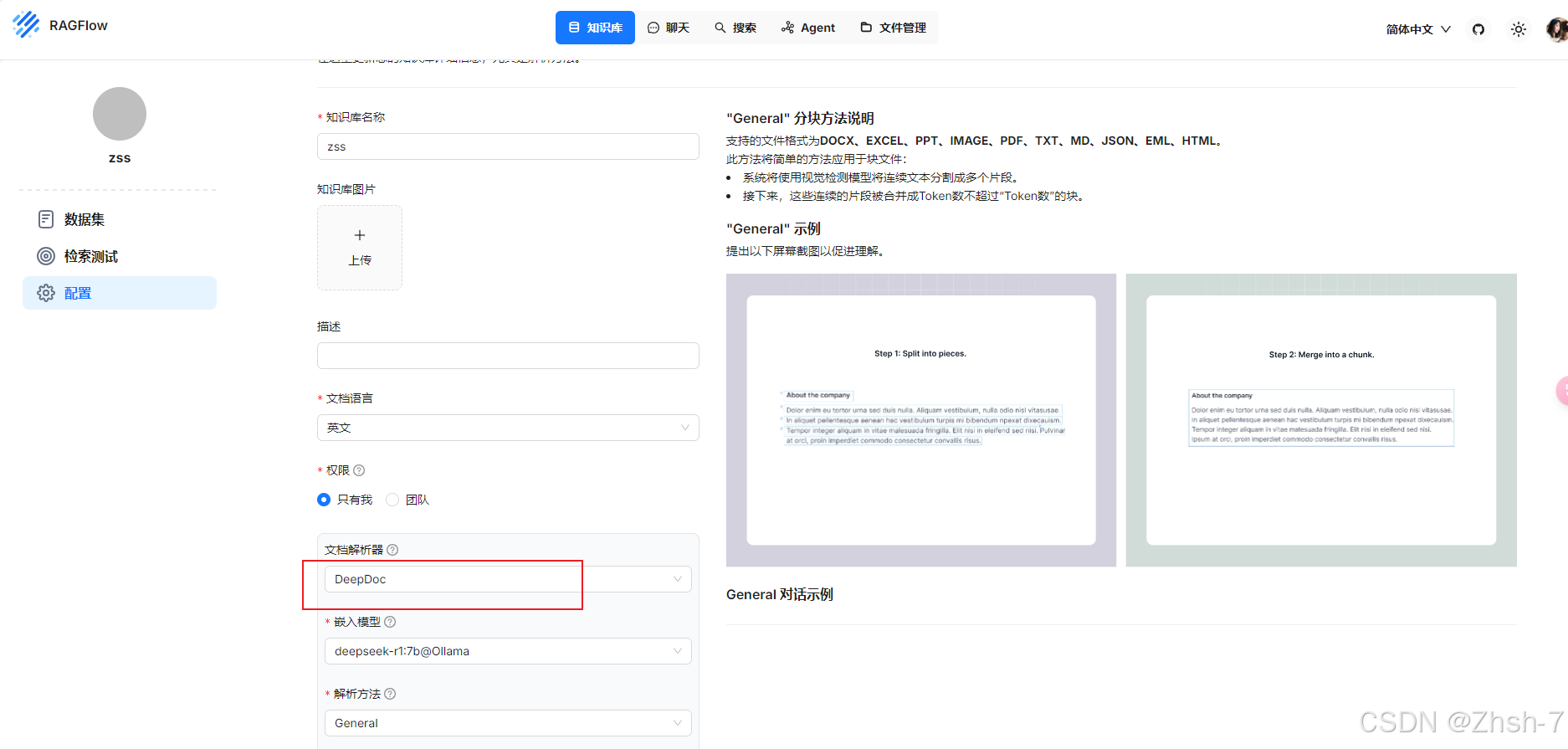Open the 知识库 tab
The image size is (1568, 749).
(x=595, y=28)
